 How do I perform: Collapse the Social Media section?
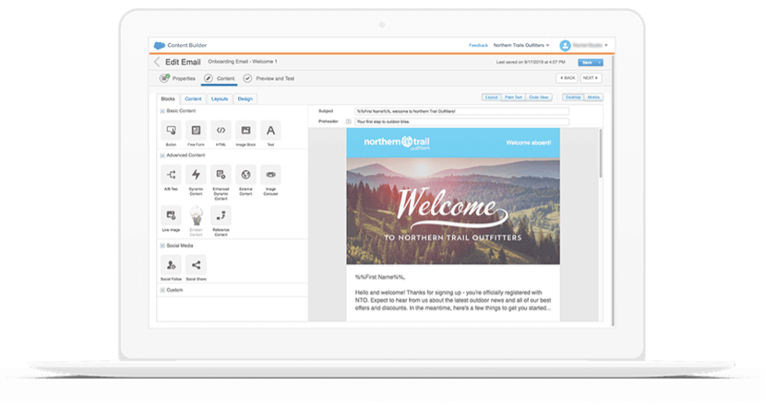pos(163,246)
